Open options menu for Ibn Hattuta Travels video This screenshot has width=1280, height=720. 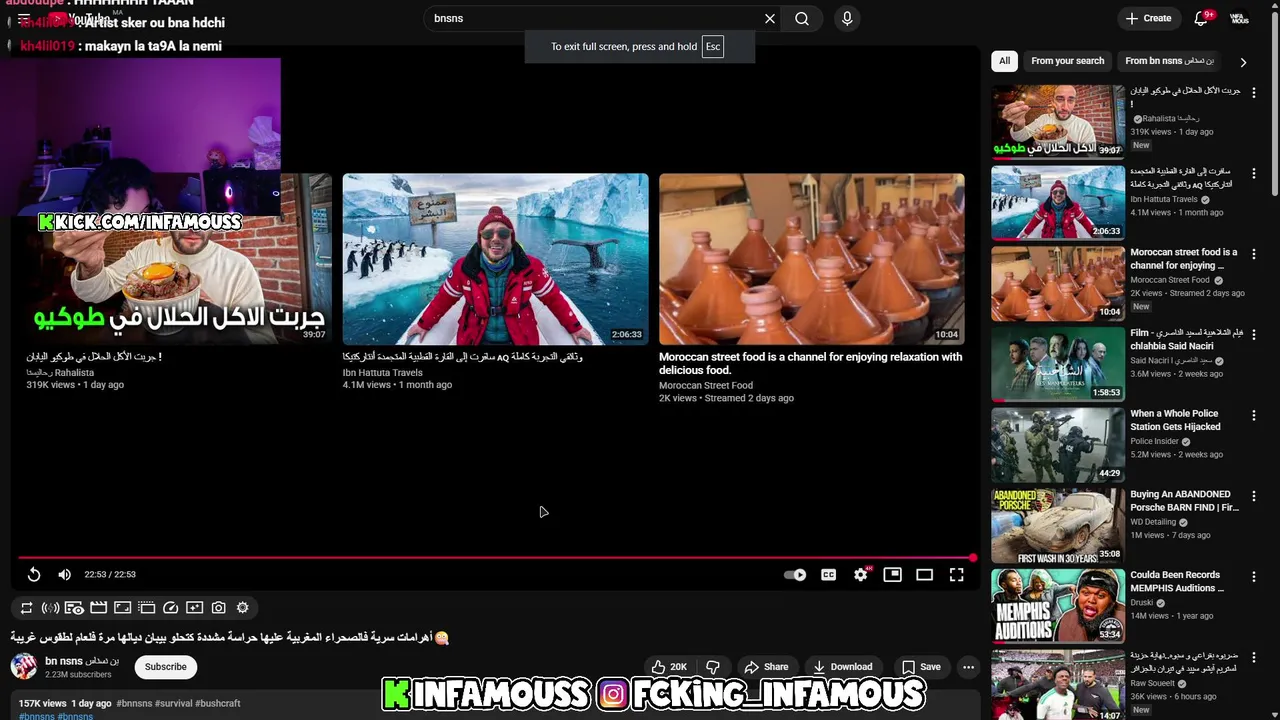click(1254, 173)
